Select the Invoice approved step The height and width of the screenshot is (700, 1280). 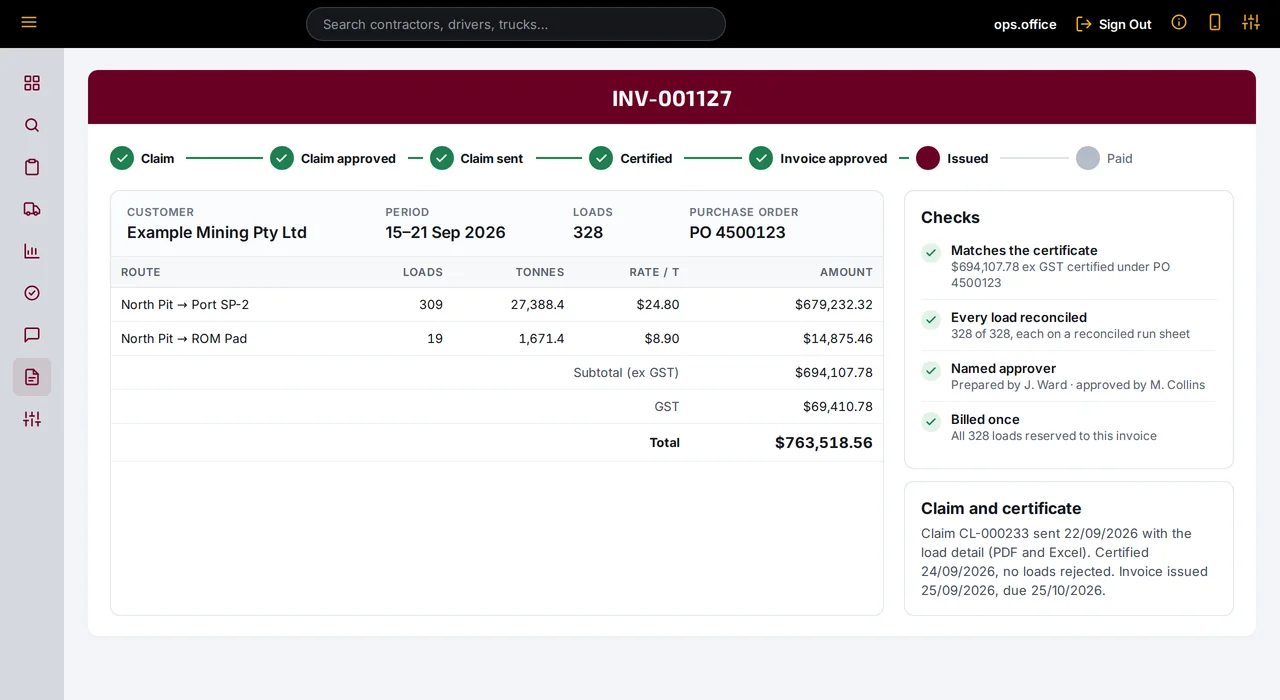[818, 158]
